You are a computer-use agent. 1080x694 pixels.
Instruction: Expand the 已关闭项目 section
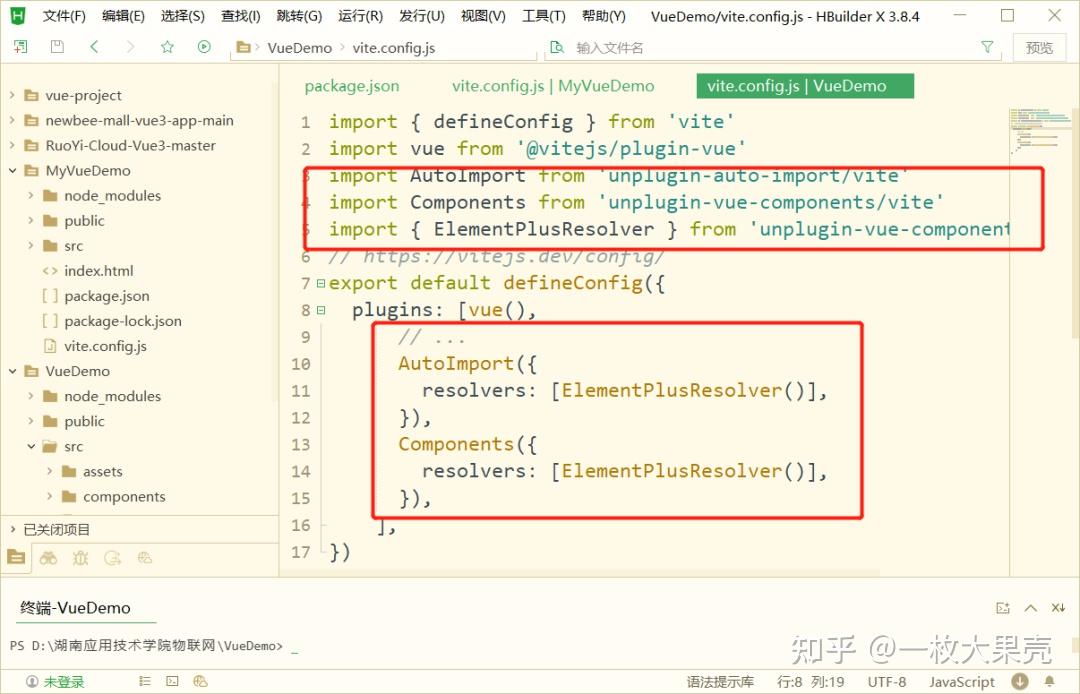pos(57,529)
